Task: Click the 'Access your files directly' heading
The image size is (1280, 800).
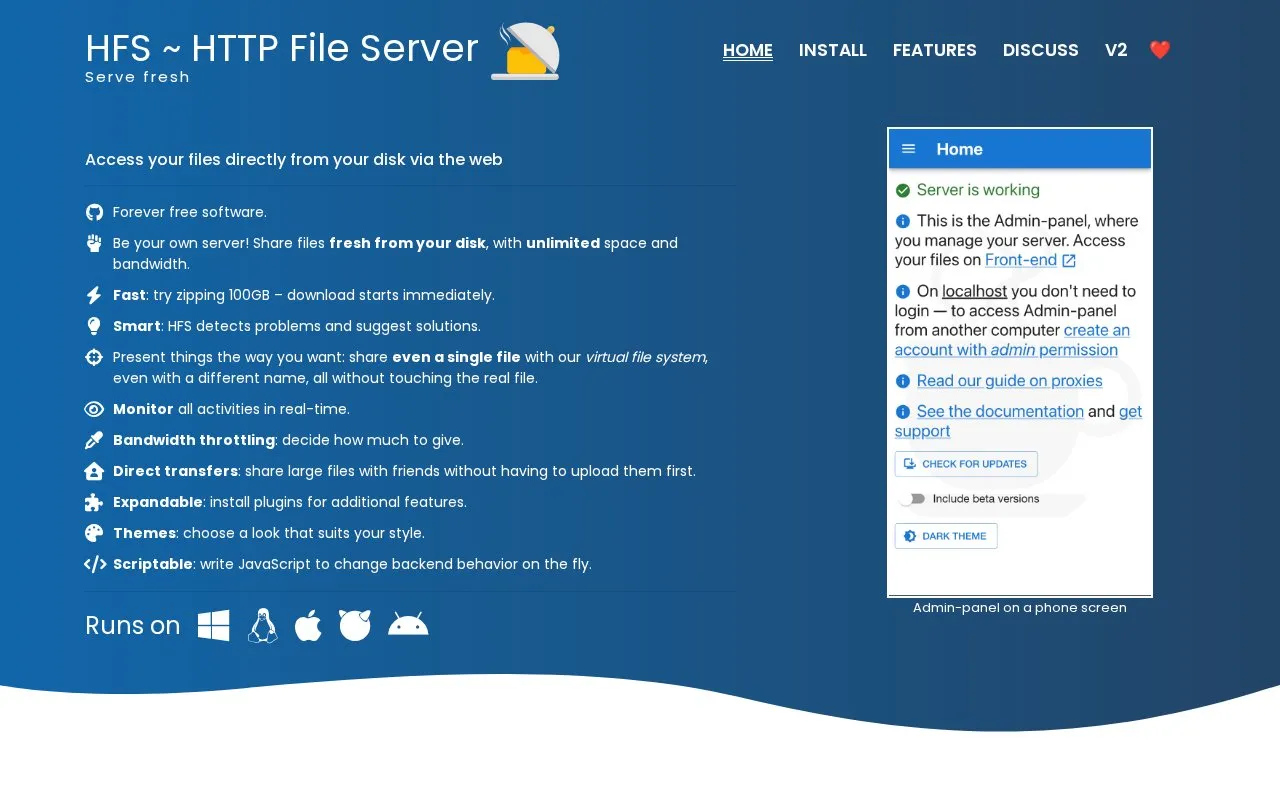Action: pyautogui.click(x=294, y=160)
